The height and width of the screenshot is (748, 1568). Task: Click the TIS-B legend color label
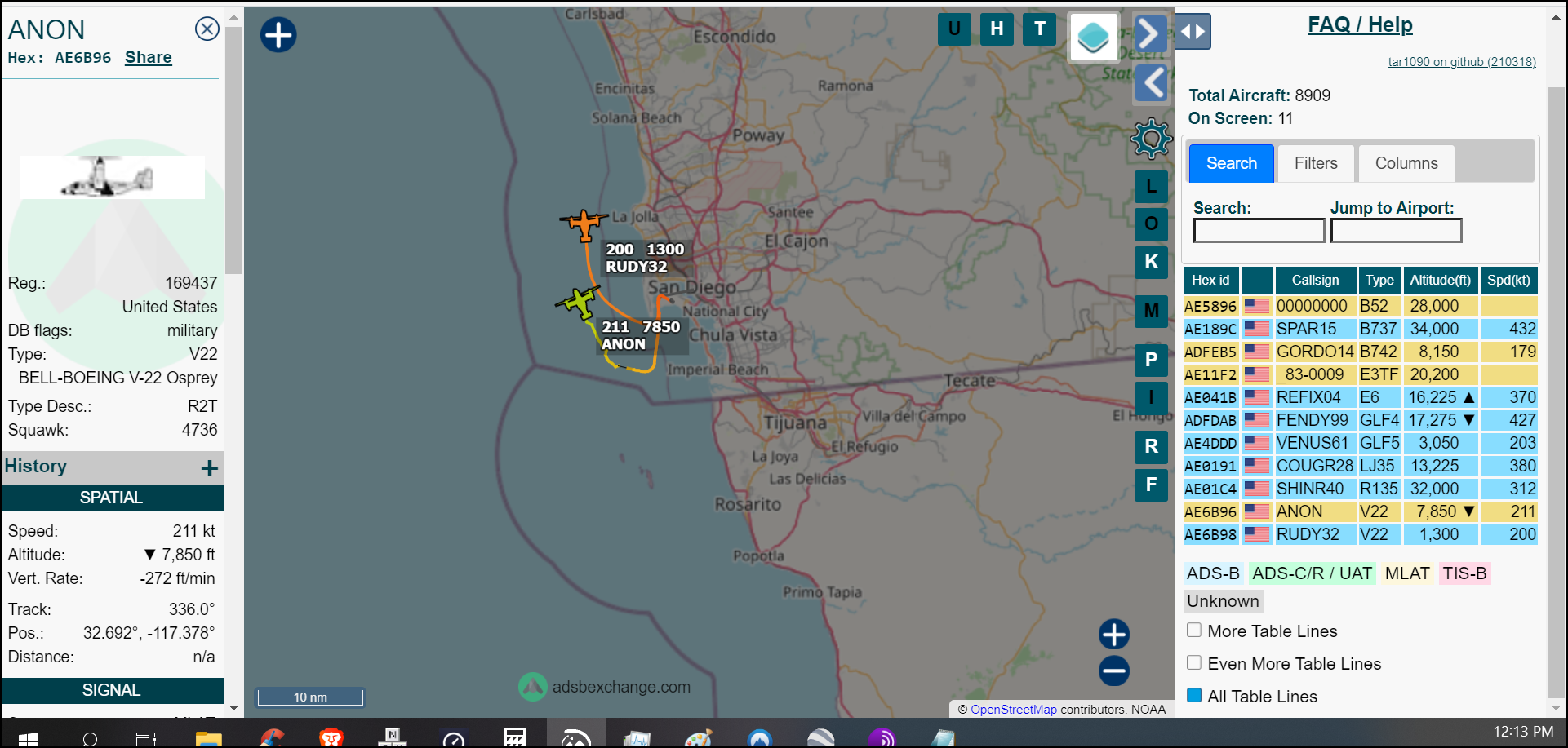coord(1464,573)
